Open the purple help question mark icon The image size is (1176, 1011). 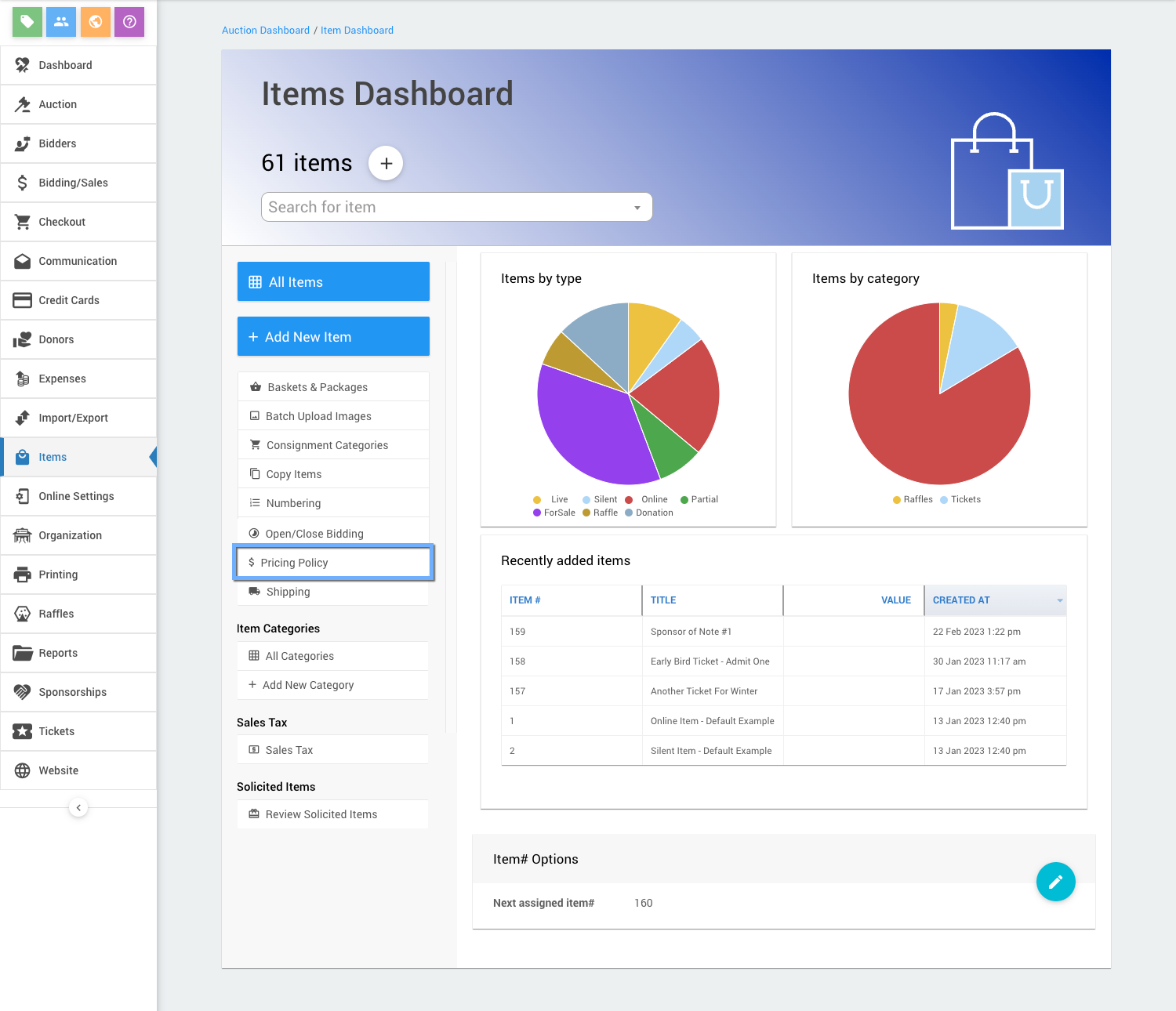click(129, 22)
